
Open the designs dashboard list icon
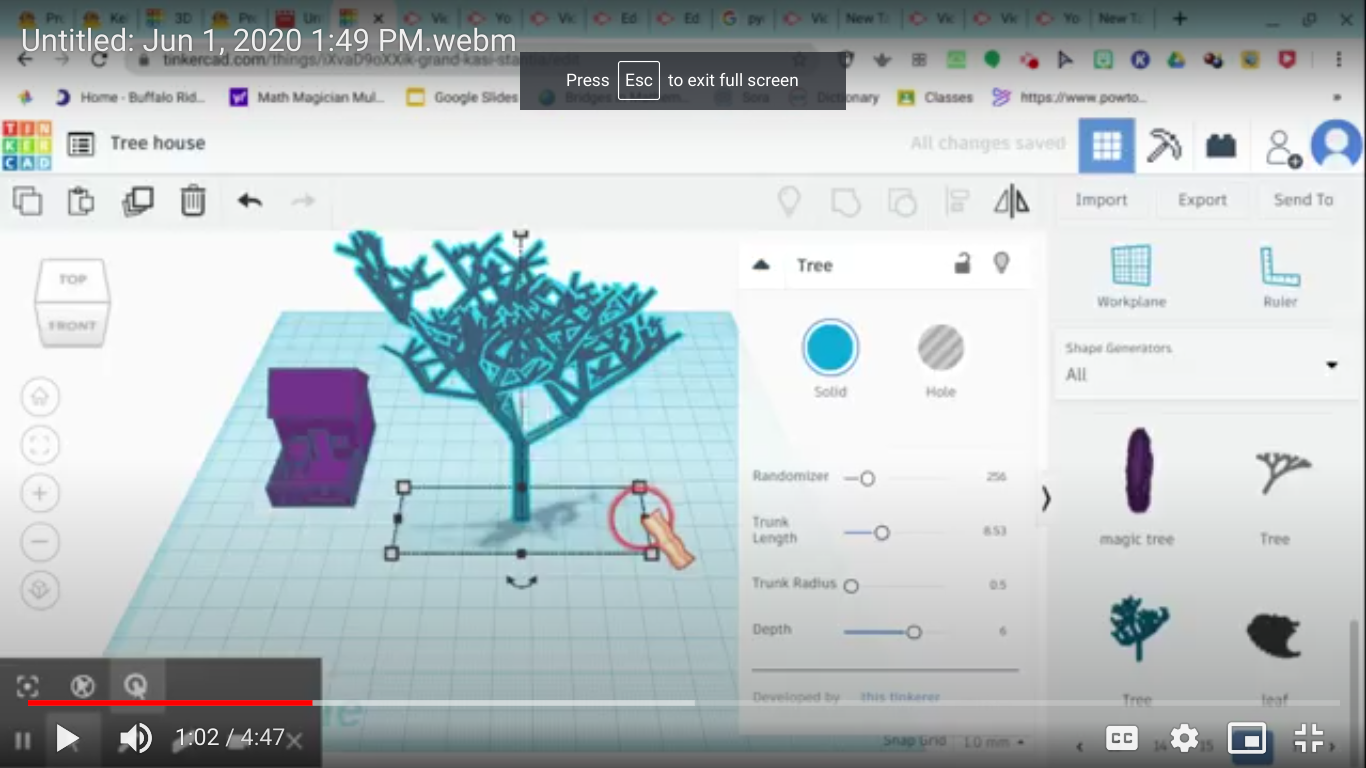point(81,144)
